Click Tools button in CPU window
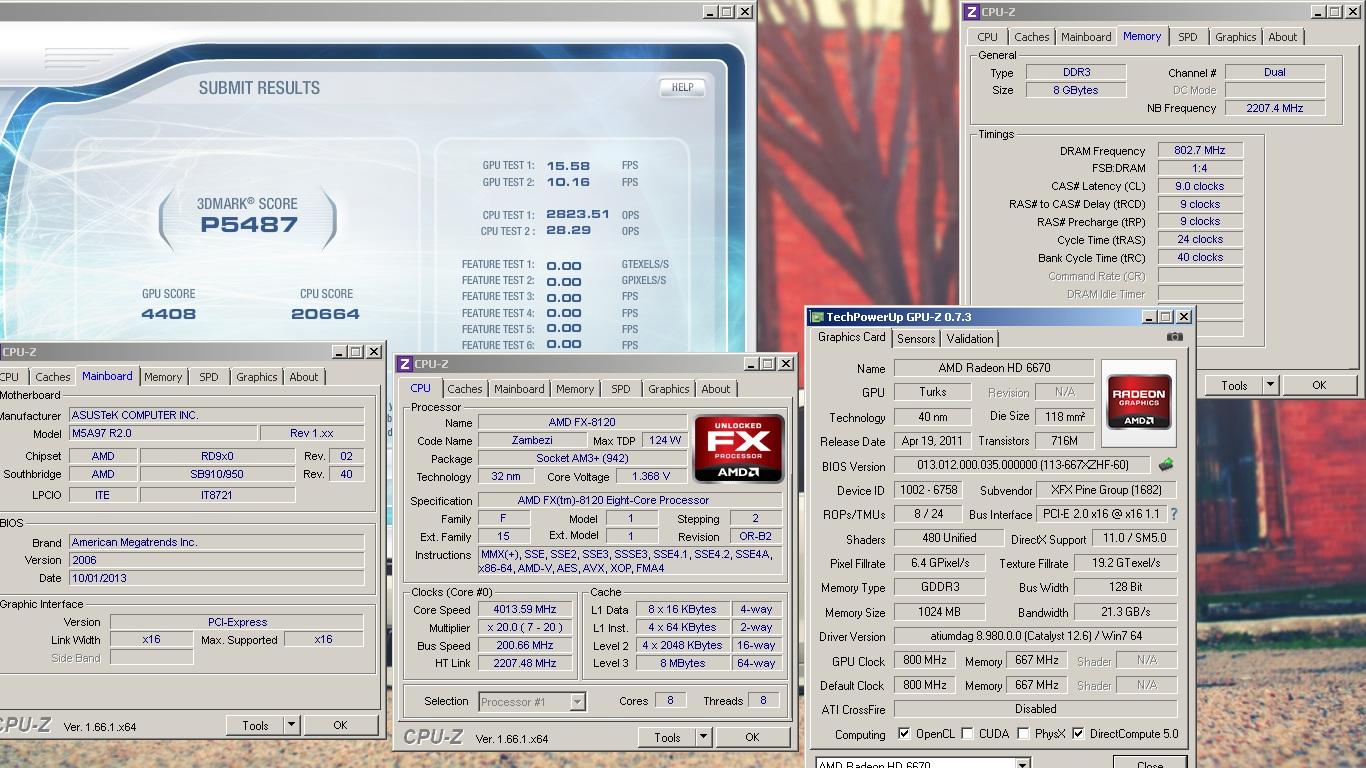 [x=667, y=737]
